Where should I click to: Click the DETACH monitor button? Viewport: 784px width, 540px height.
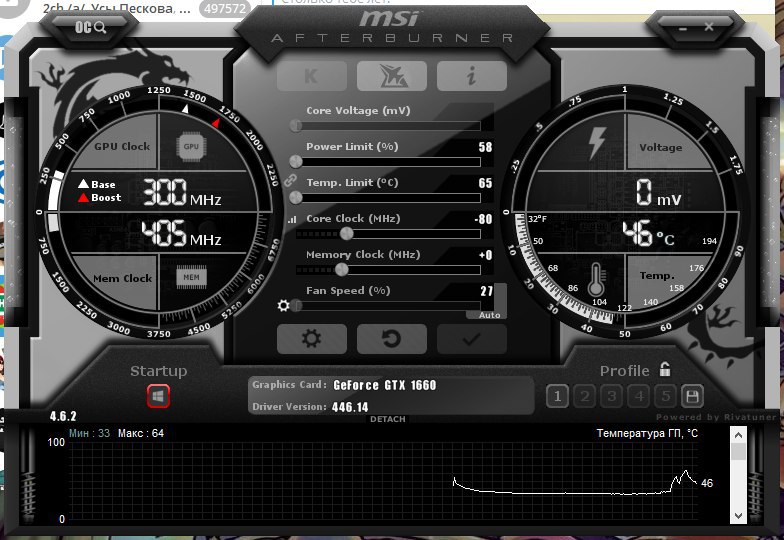(388, 419)
